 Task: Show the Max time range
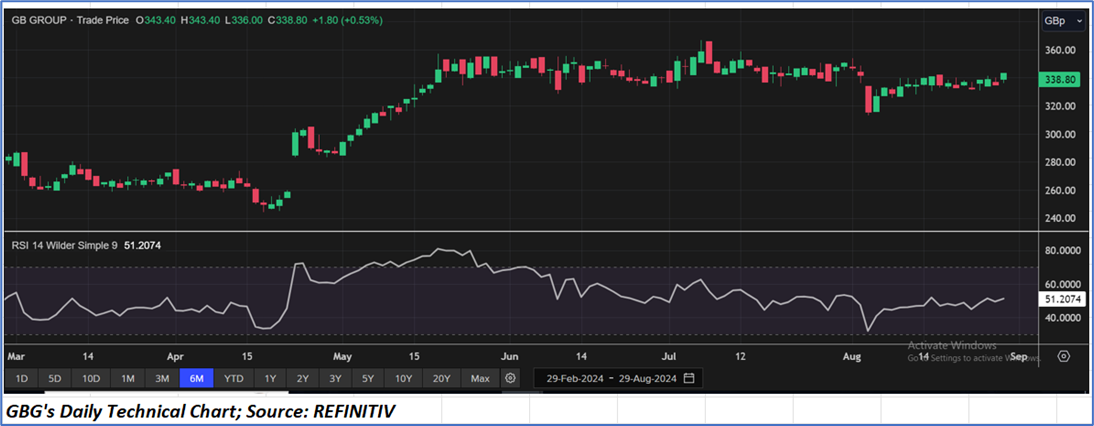click(x=480, y=378)
